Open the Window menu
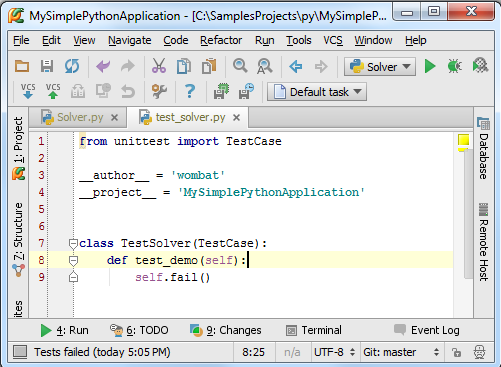 373,40
